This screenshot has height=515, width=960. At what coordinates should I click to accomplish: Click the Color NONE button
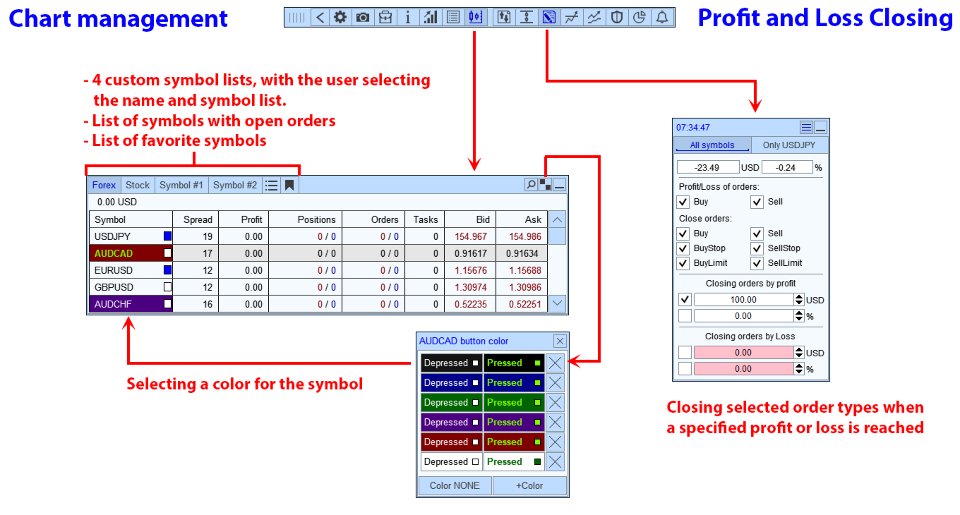(x=454, y=486)
